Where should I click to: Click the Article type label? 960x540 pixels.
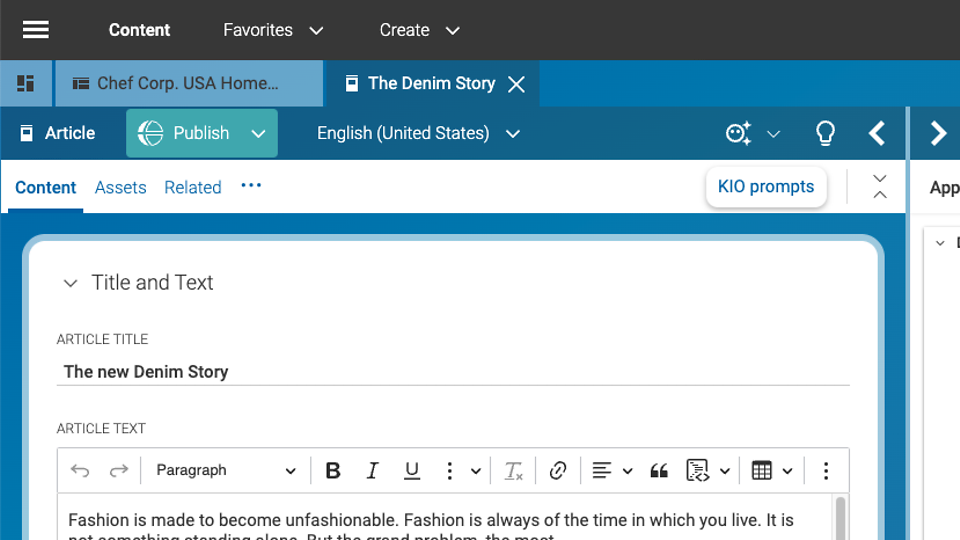[x=58, y=133]
